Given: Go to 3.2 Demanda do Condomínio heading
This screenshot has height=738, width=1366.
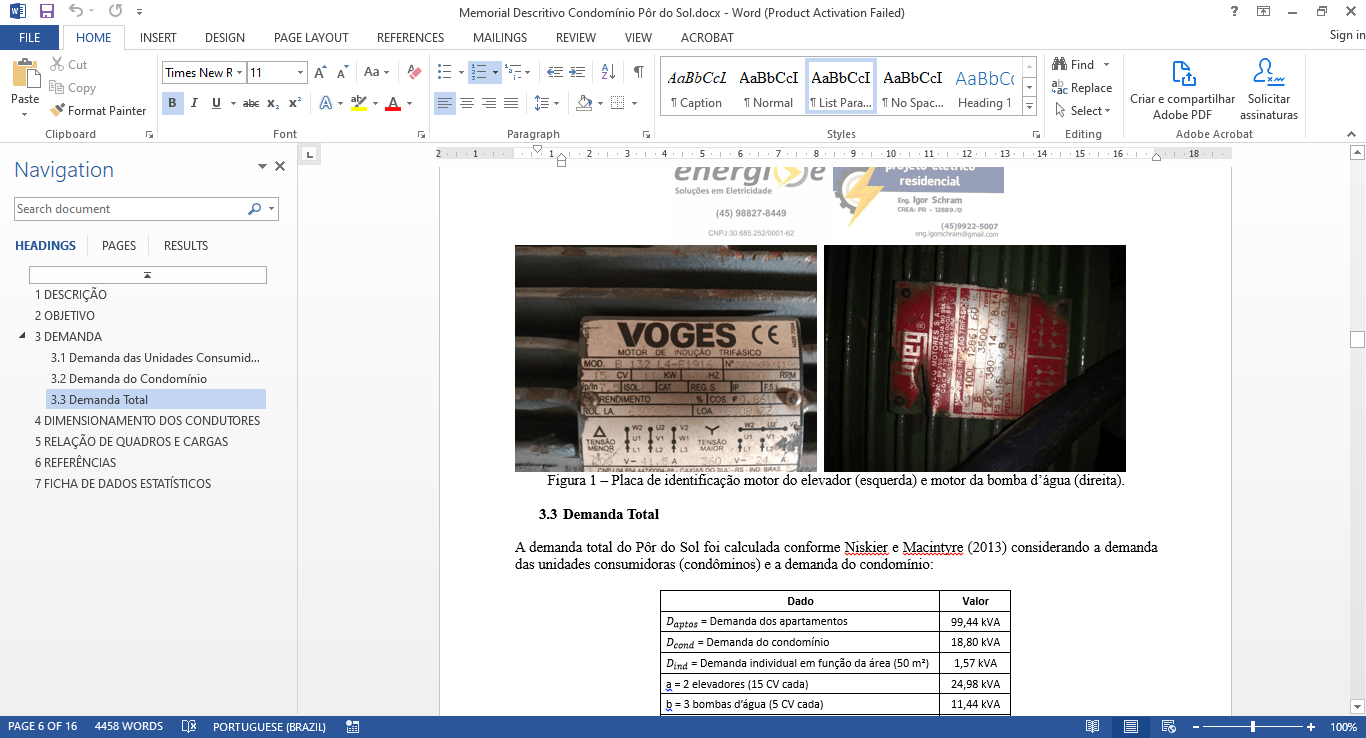Looking at the screenshot, I should (129, 379).
